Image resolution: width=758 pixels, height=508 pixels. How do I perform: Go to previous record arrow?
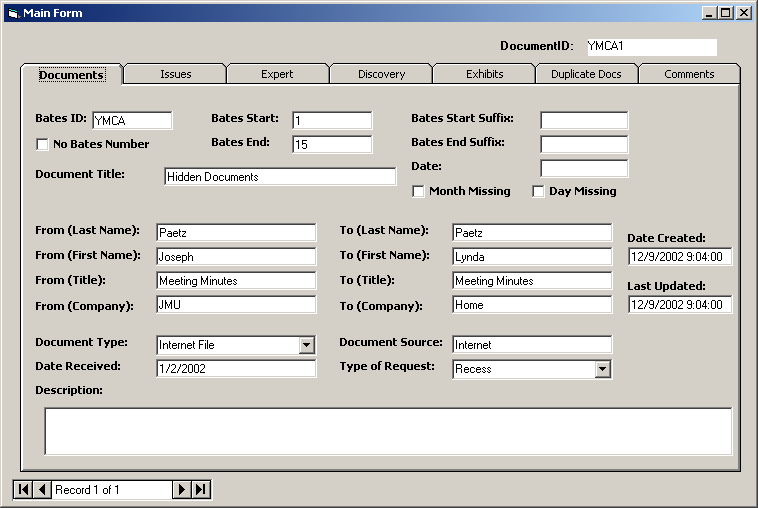pos(42,489)
